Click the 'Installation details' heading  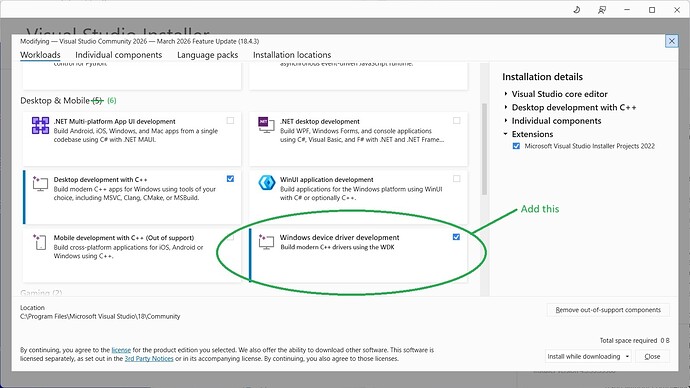pyautogui.click(x=542, y=77)
